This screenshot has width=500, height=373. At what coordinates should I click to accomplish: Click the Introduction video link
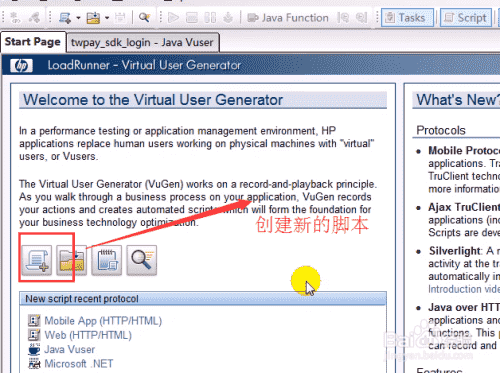(x=464, y=289)
